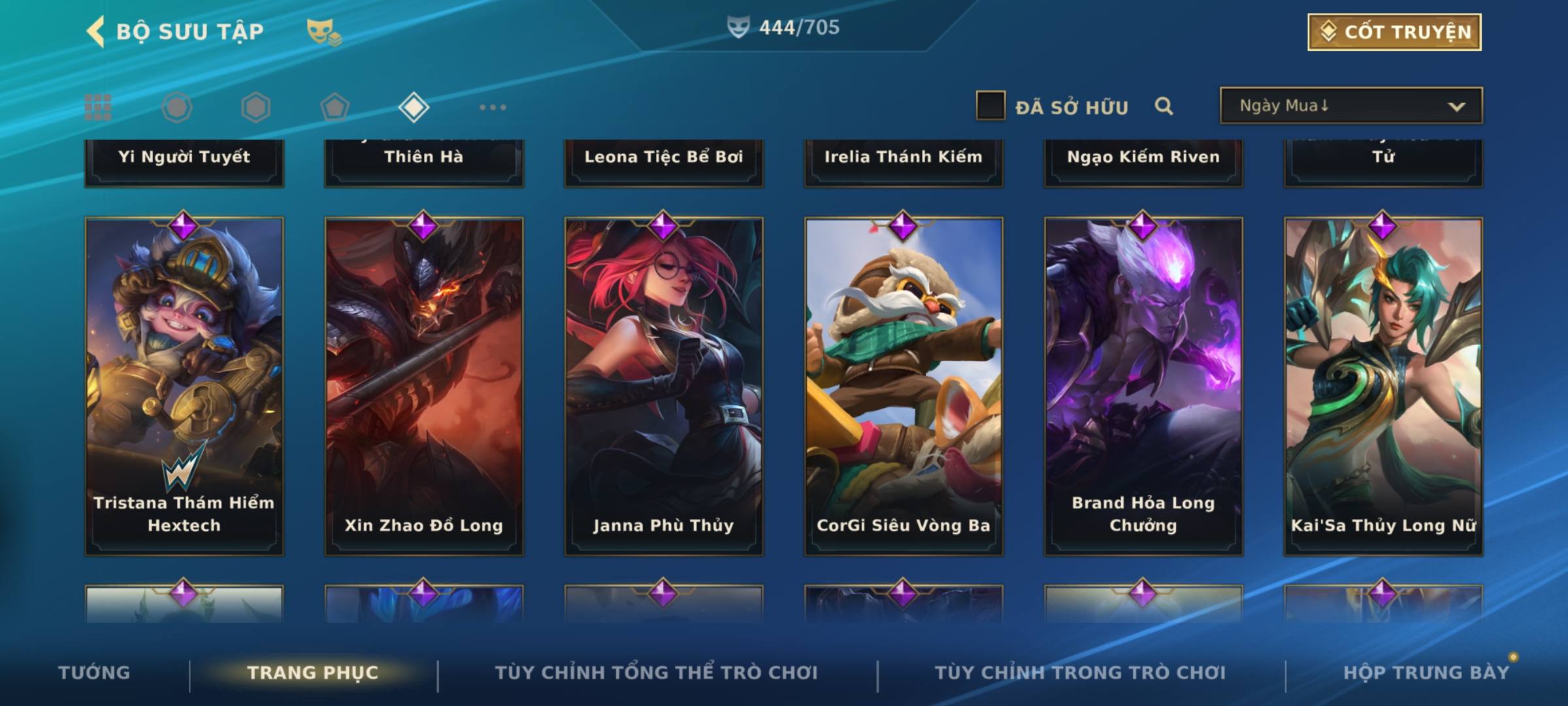The height and width of the screenshot is (706, 1568).
Task: Select the hexagon rarity filter icon
Action: [255, 107]
